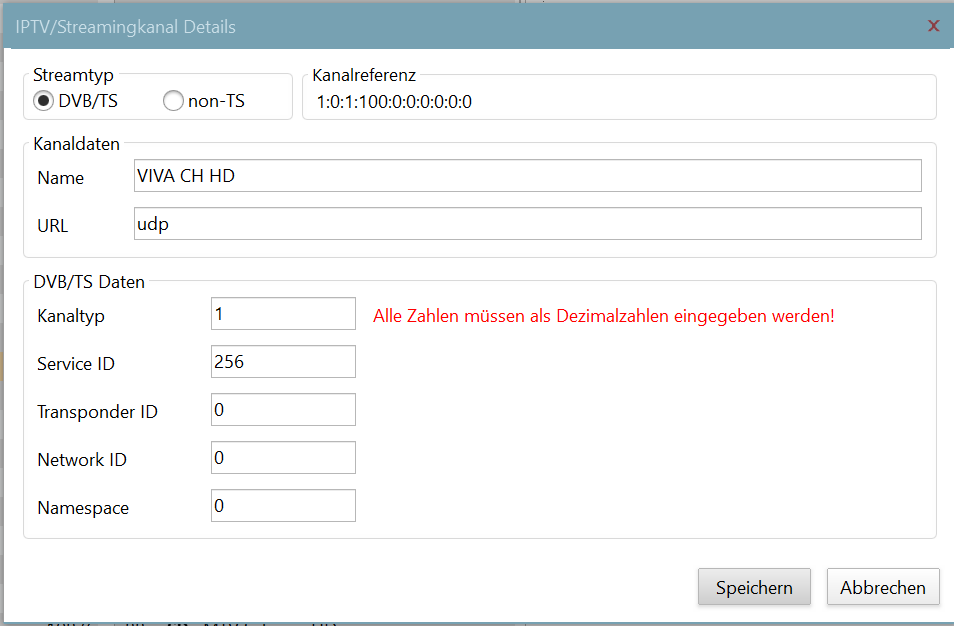Click the Name field containing VIVA CH HD

click(x=527, y=176)
